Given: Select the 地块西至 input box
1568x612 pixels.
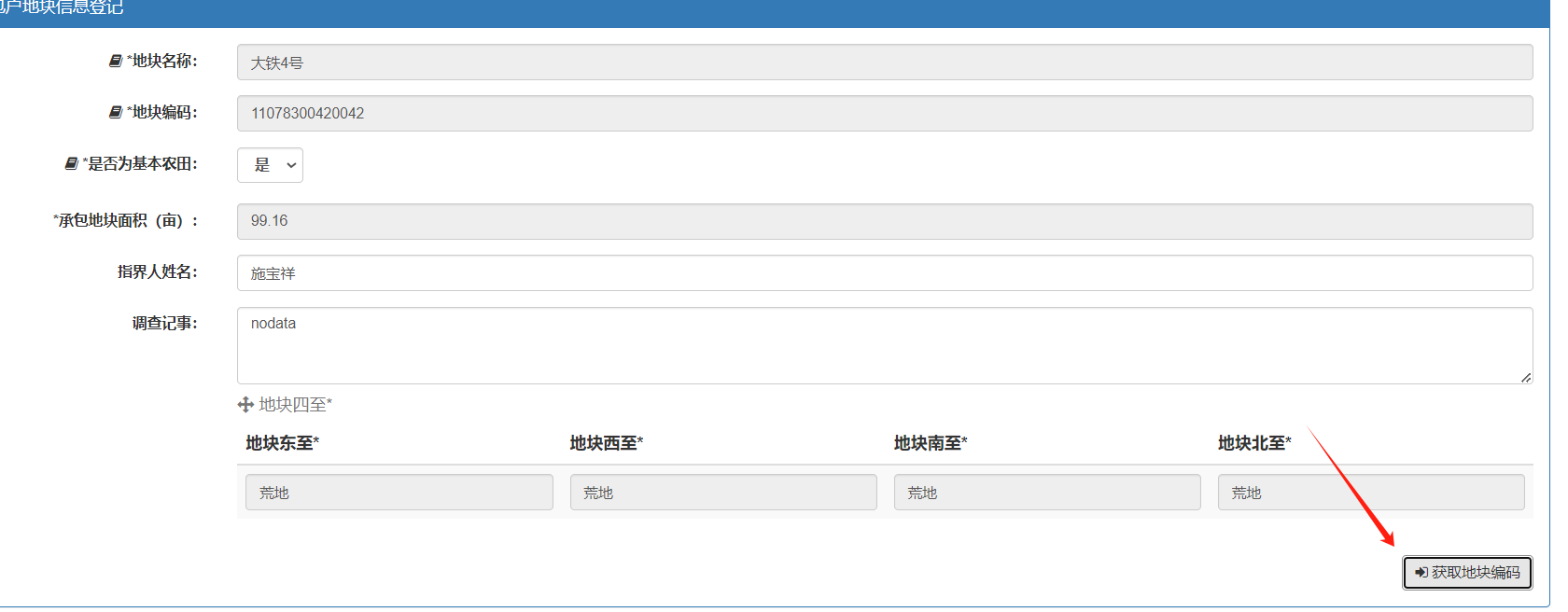Looking at the screenshot, I should pyautogui.click(x=722, y=493).
